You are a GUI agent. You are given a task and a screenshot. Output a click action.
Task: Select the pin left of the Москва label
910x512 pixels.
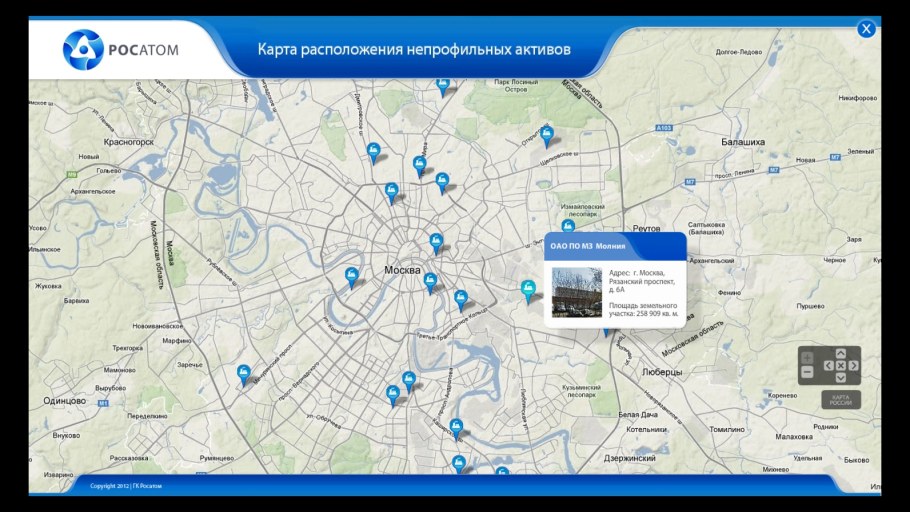click(351, 276)
